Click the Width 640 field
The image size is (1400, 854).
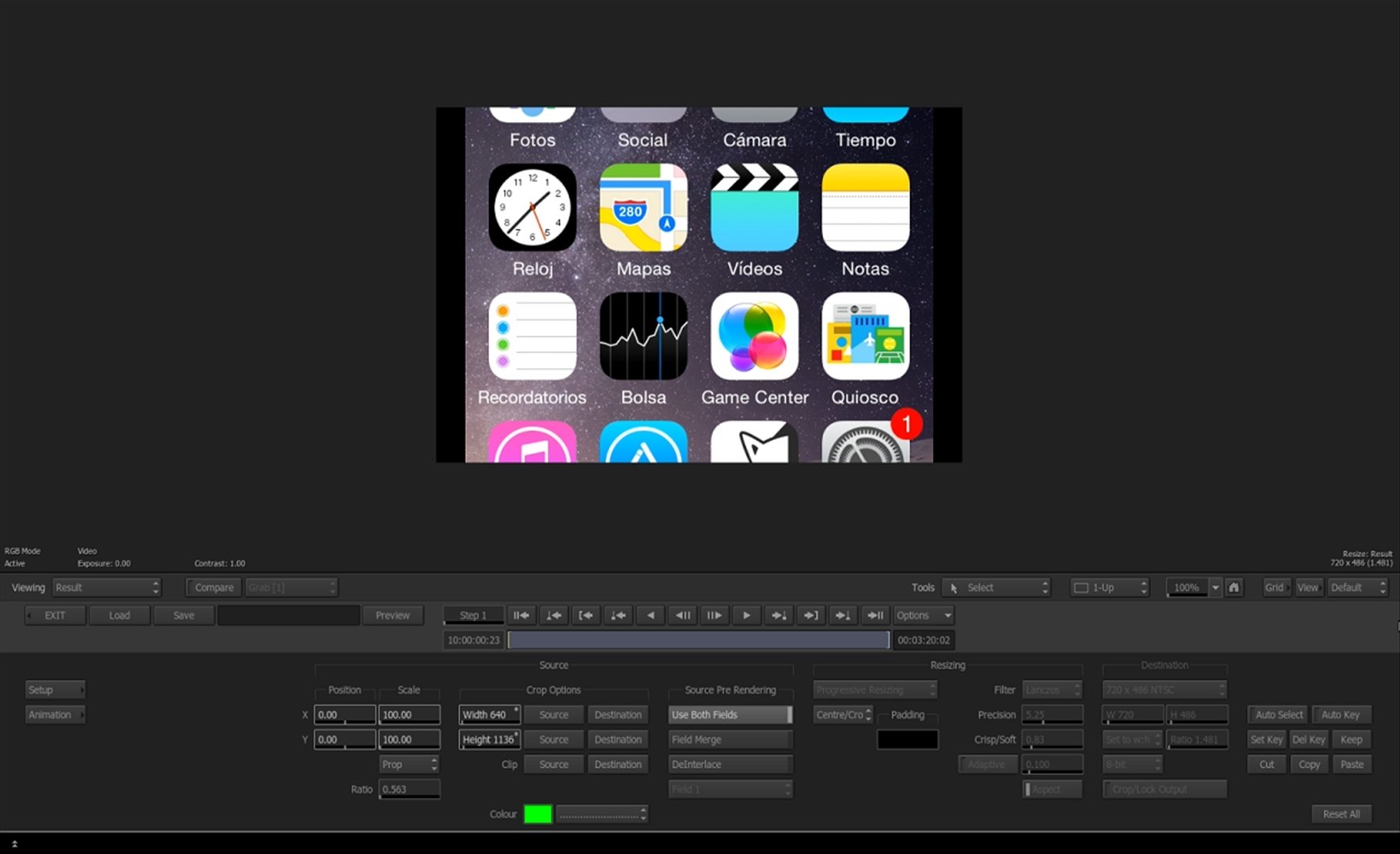[489, 715]
